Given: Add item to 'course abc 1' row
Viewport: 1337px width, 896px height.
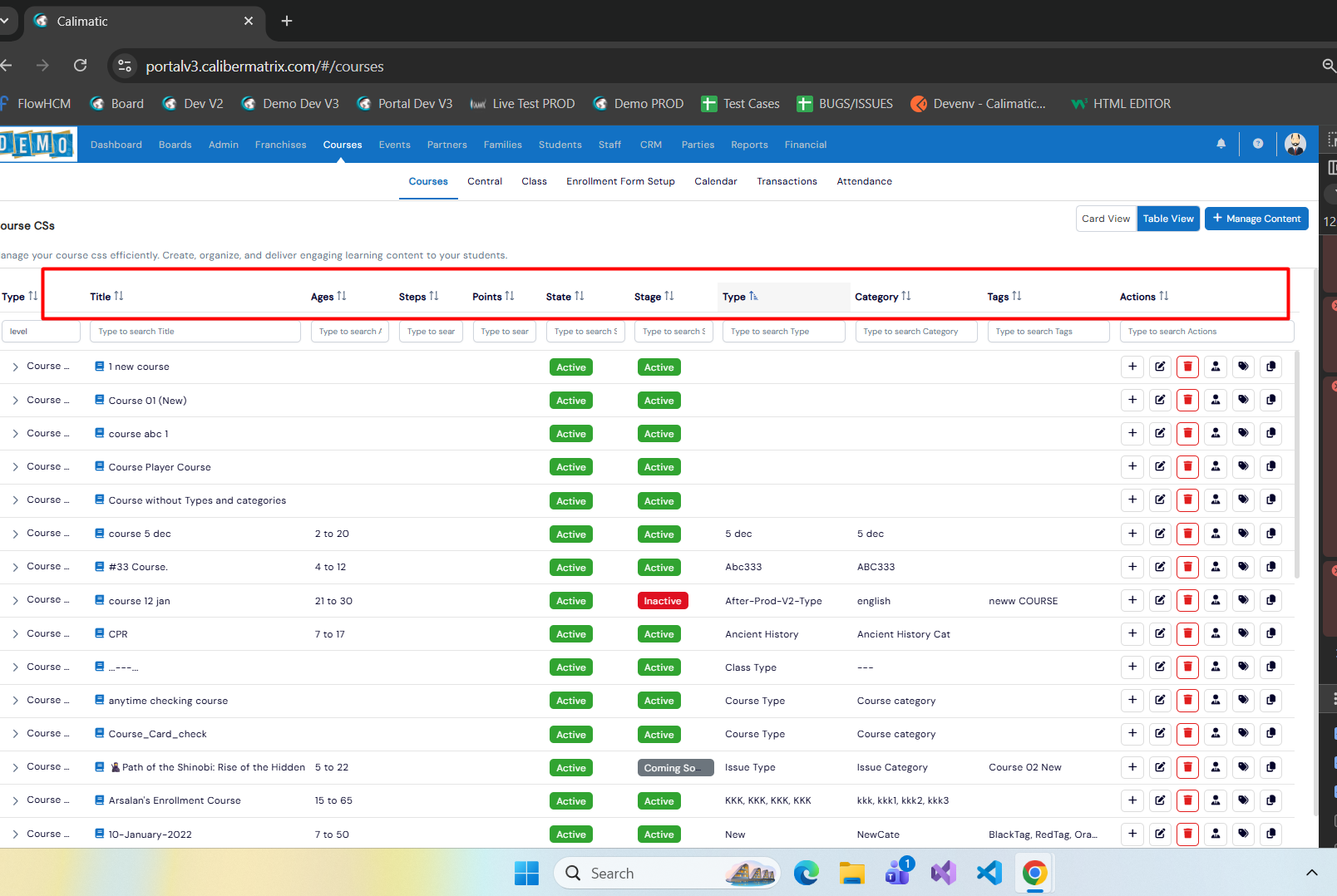Looking at the screenshot, I should (x=1132, y=433).
